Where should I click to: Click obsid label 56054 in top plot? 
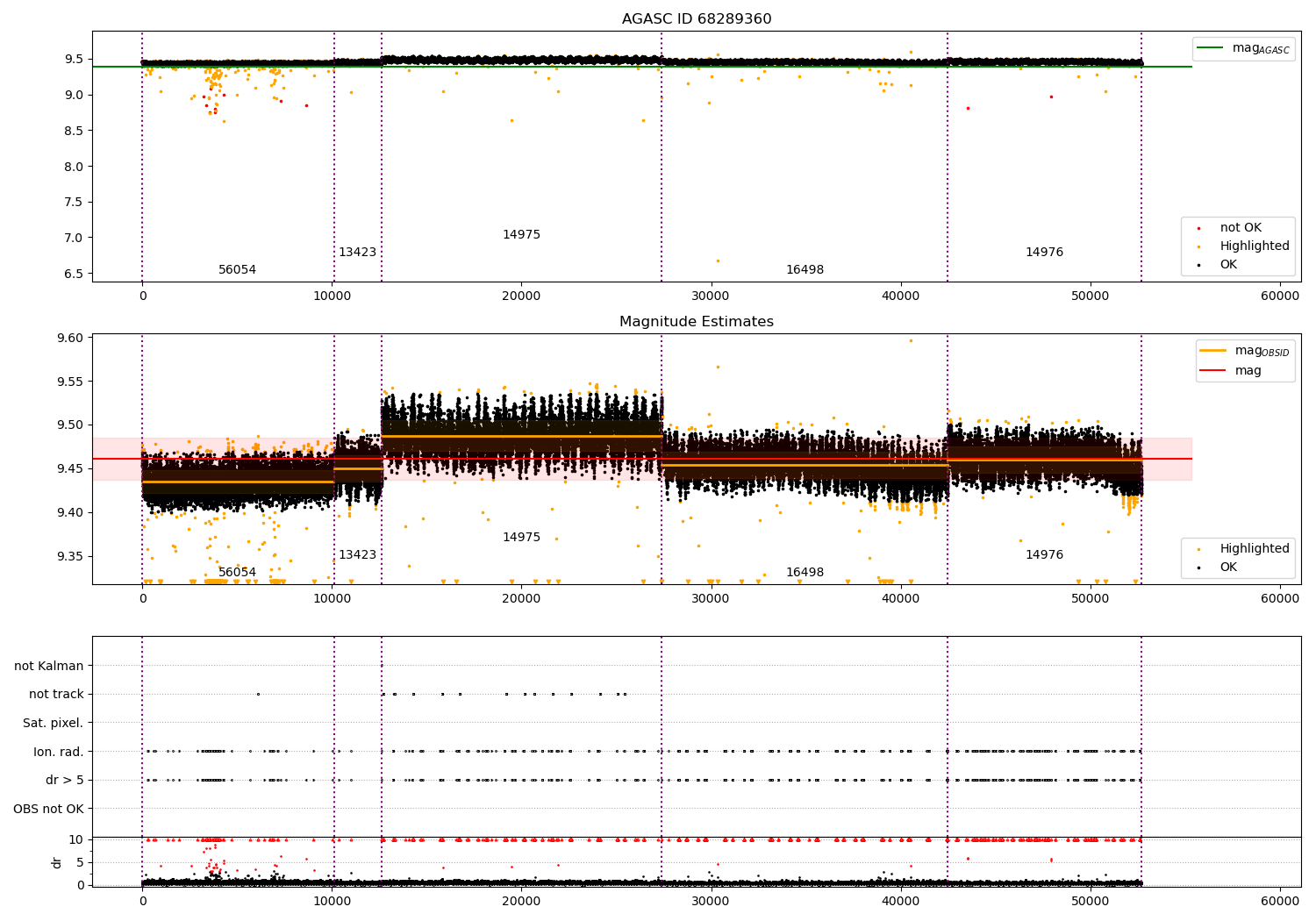[237, 270]
